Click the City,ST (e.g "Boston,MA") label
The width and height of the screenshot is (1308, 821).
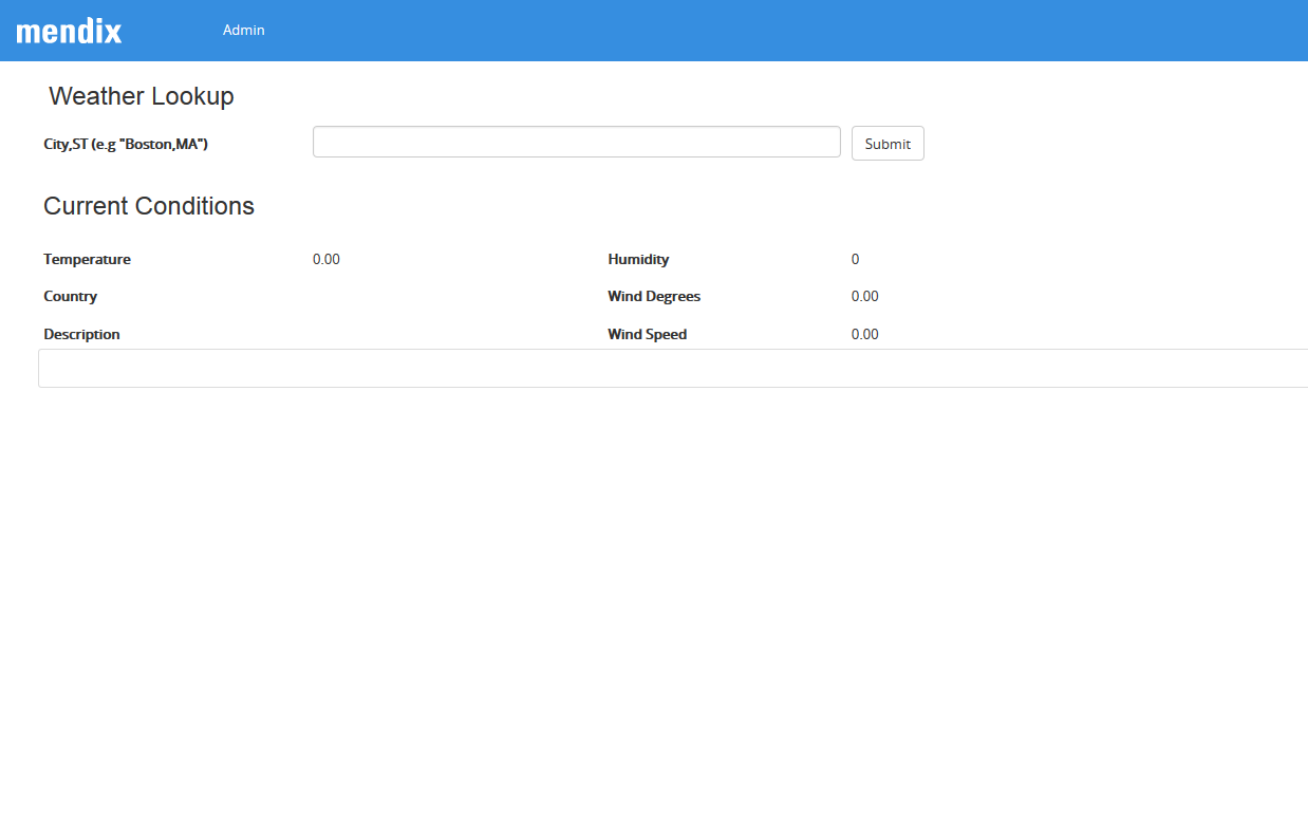(126, 144)
